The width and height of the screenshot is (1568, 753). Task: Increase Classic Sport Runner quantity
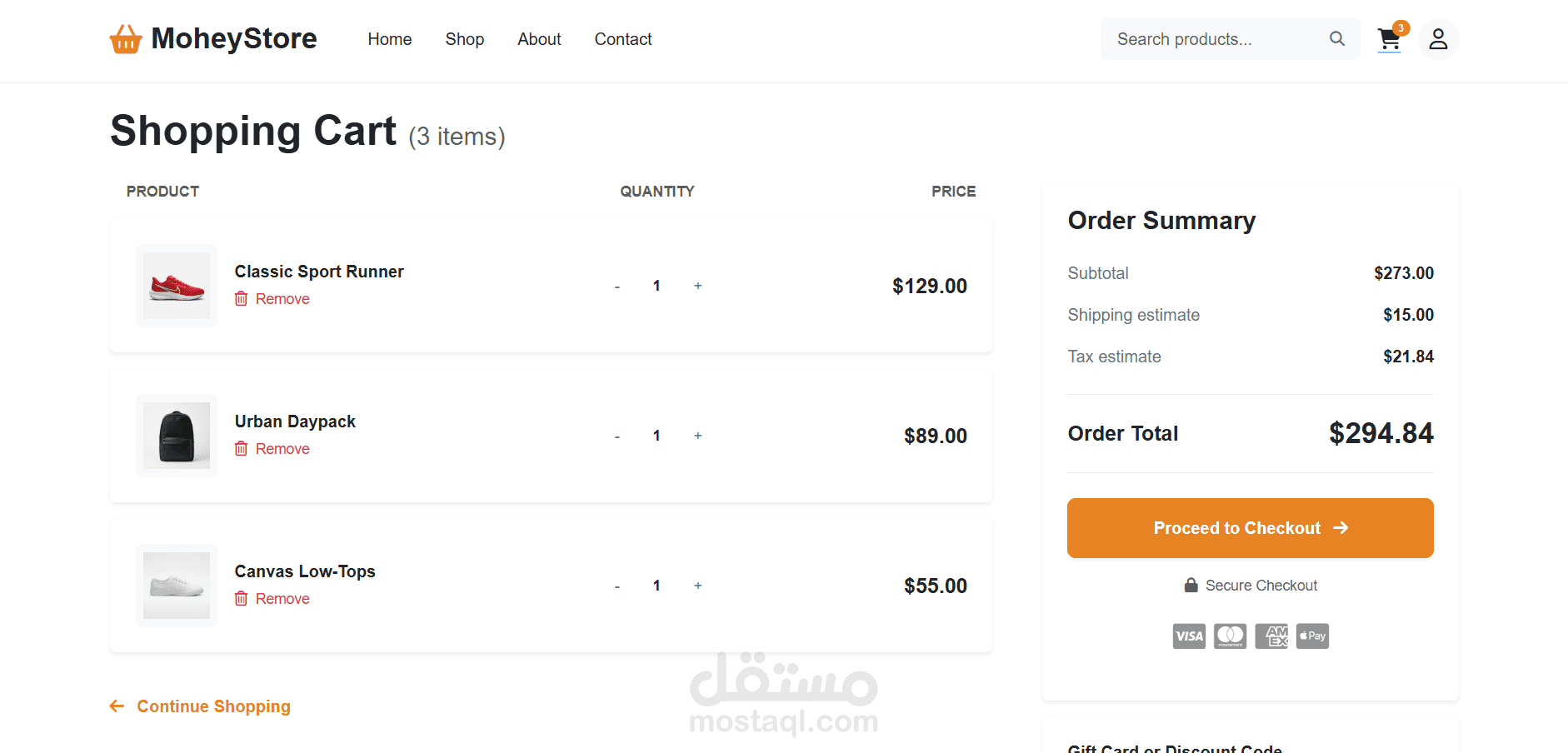click(698, 286)
